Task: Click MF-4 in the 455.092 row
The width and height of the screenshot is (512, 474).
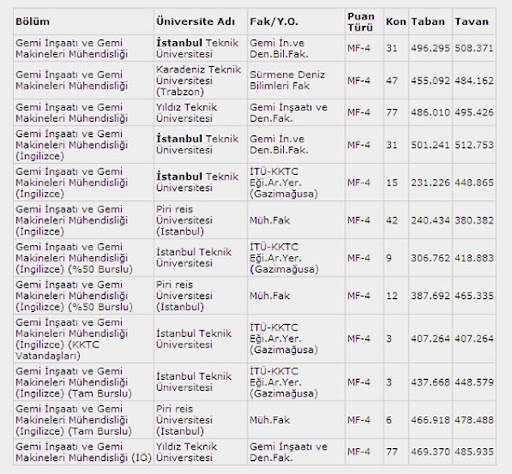Action: pyautogui.click(x=359, y=81)
